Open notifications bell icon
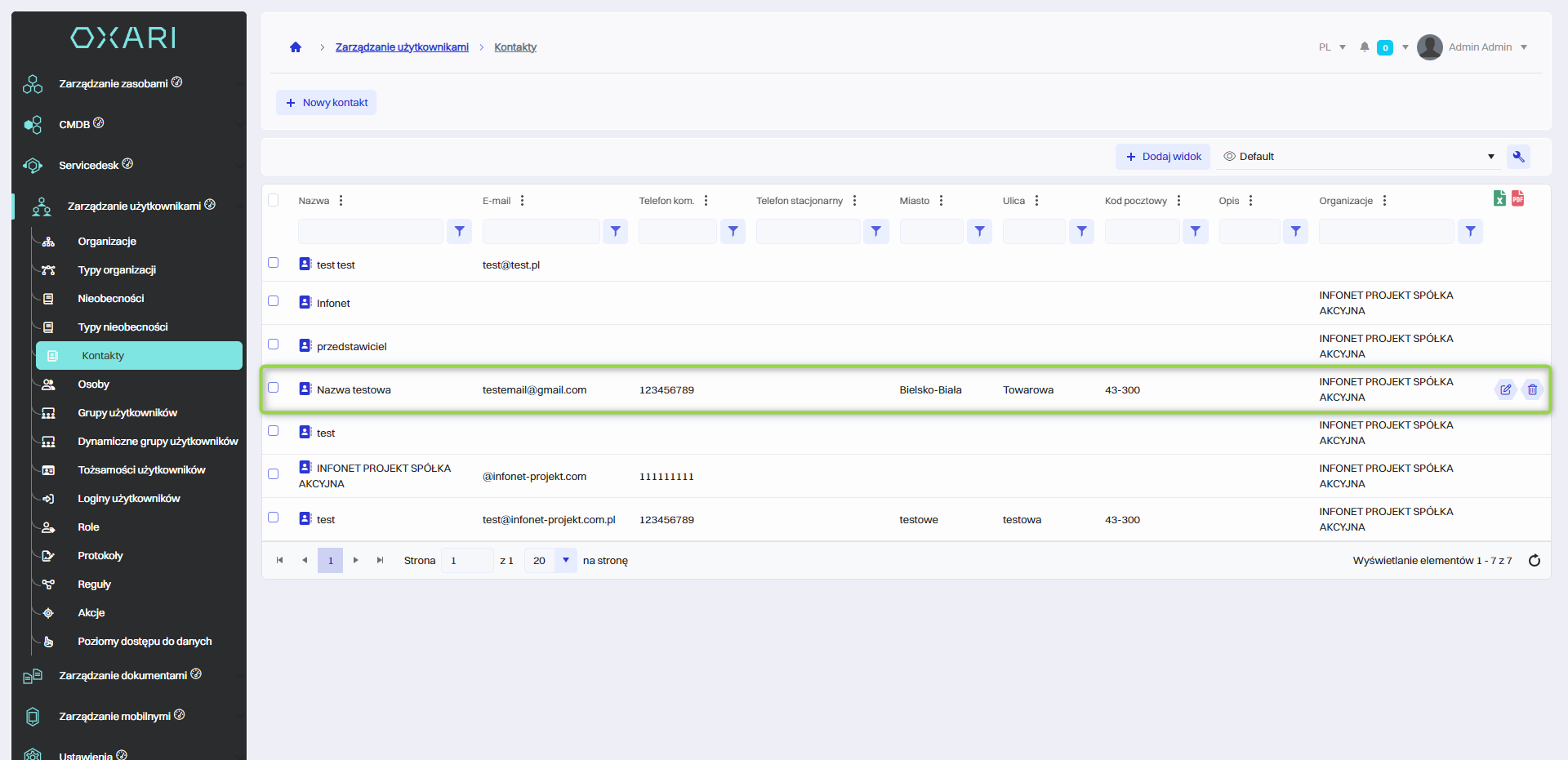Image resolution: width=1568 pixels, height=760 pixels. coord(1364,47)
